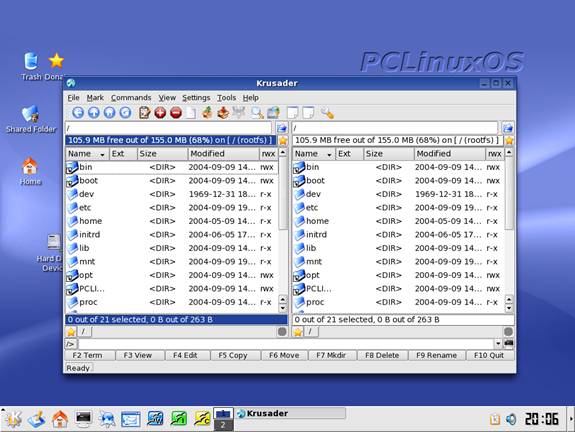
Task: Open the File menu
Action: click(73, 98)
